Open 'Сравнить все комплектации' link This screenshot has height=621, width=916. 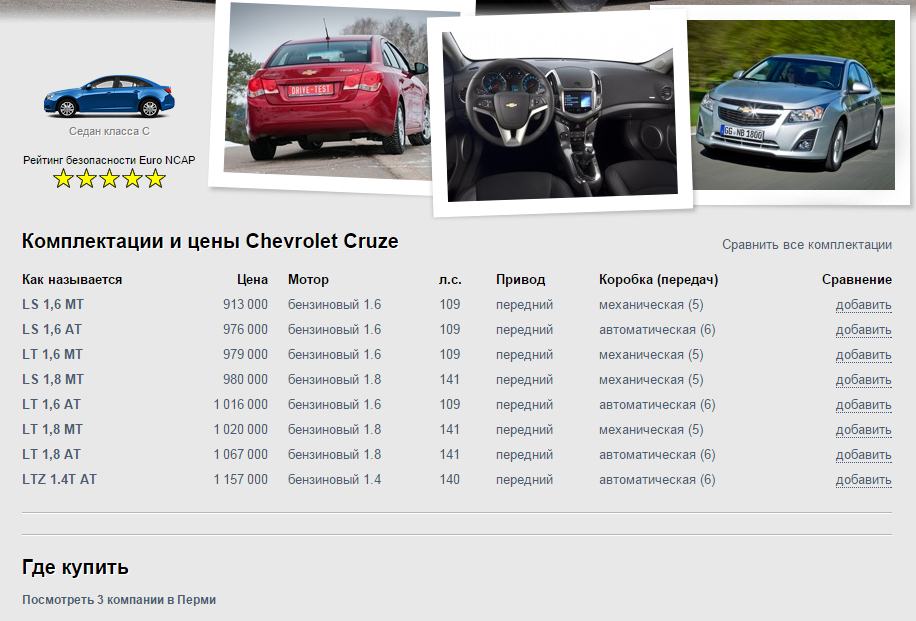click(807, 245)
